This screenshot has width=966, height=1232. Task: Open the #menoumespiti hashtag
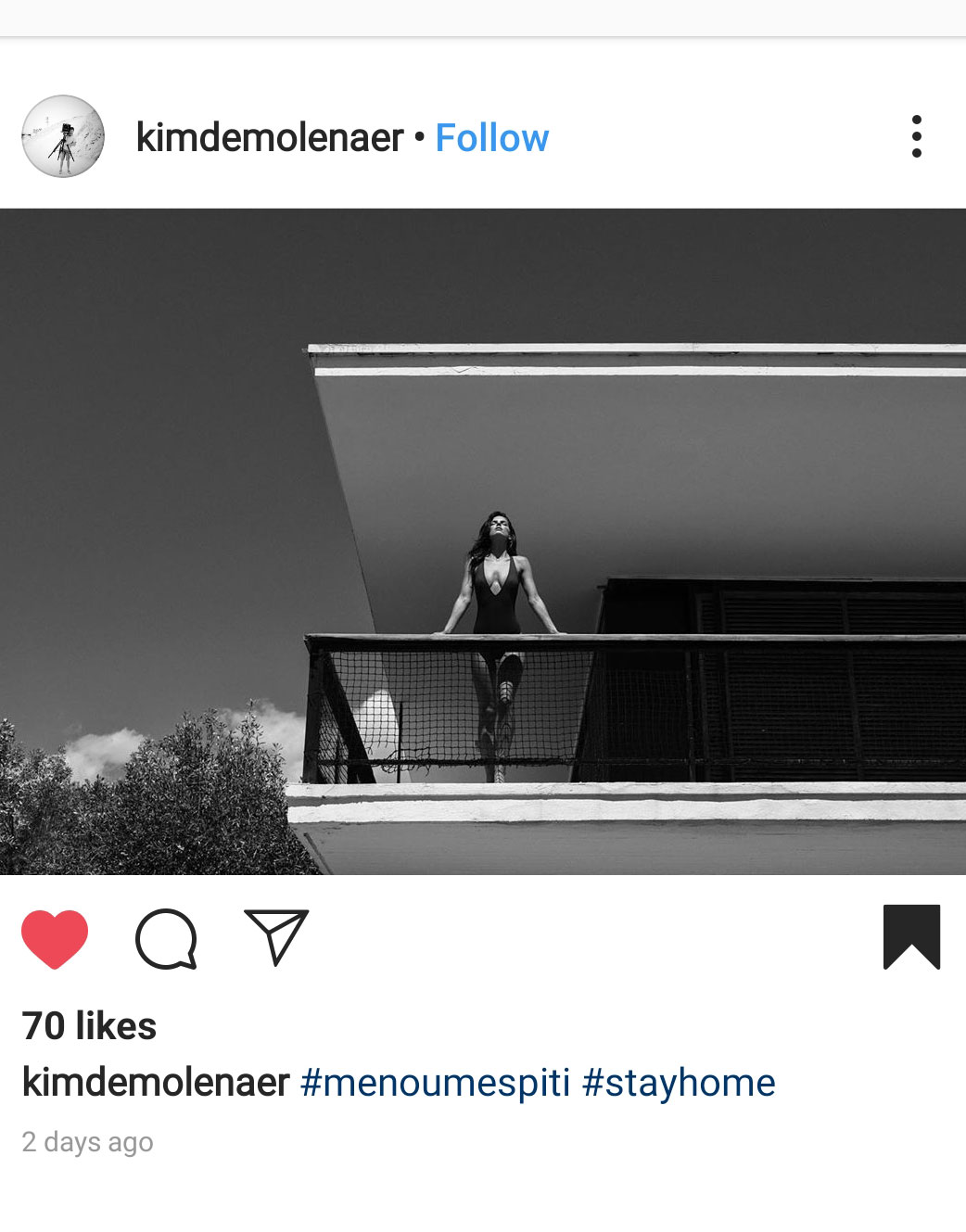(x=435, y=1083)
